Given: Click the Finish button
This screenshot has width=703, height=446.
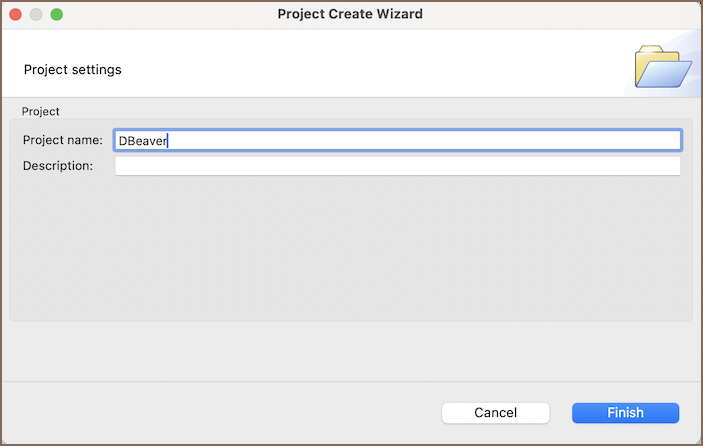Looking at the screenshot, I should click(625, 413).
